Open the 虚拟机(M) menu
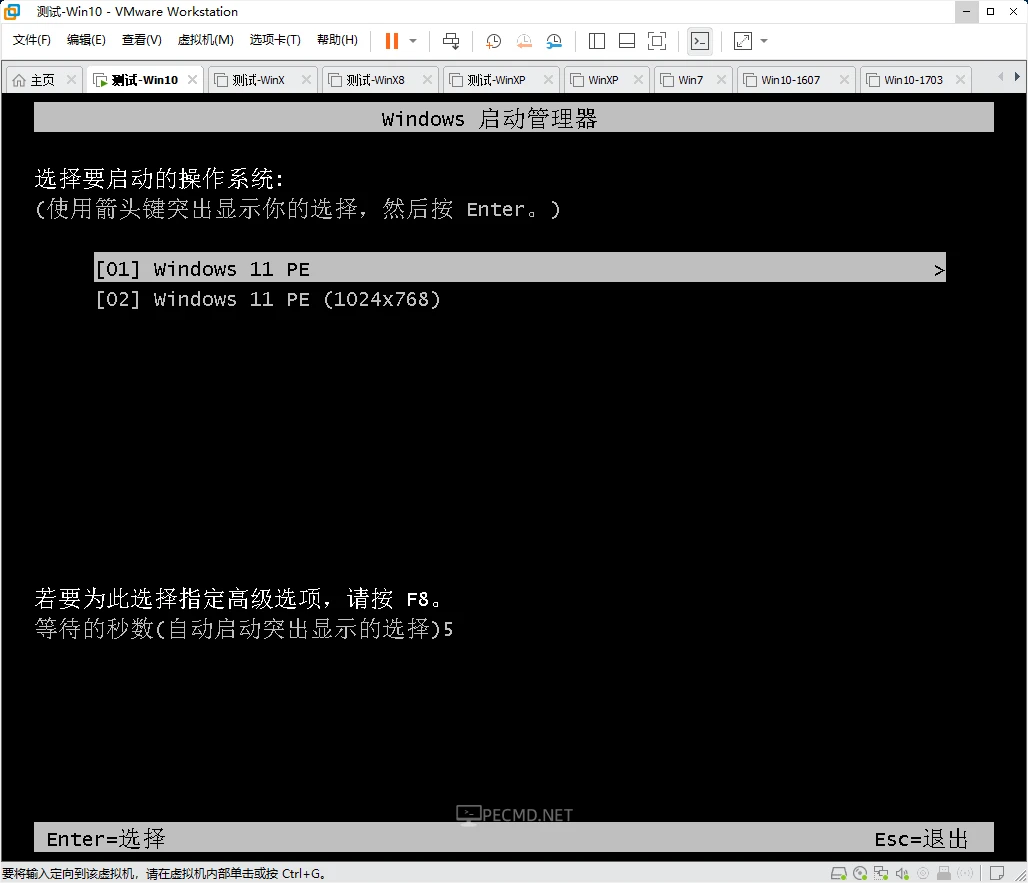This screenshot has width=1028, height=883. tap(205, 40)
